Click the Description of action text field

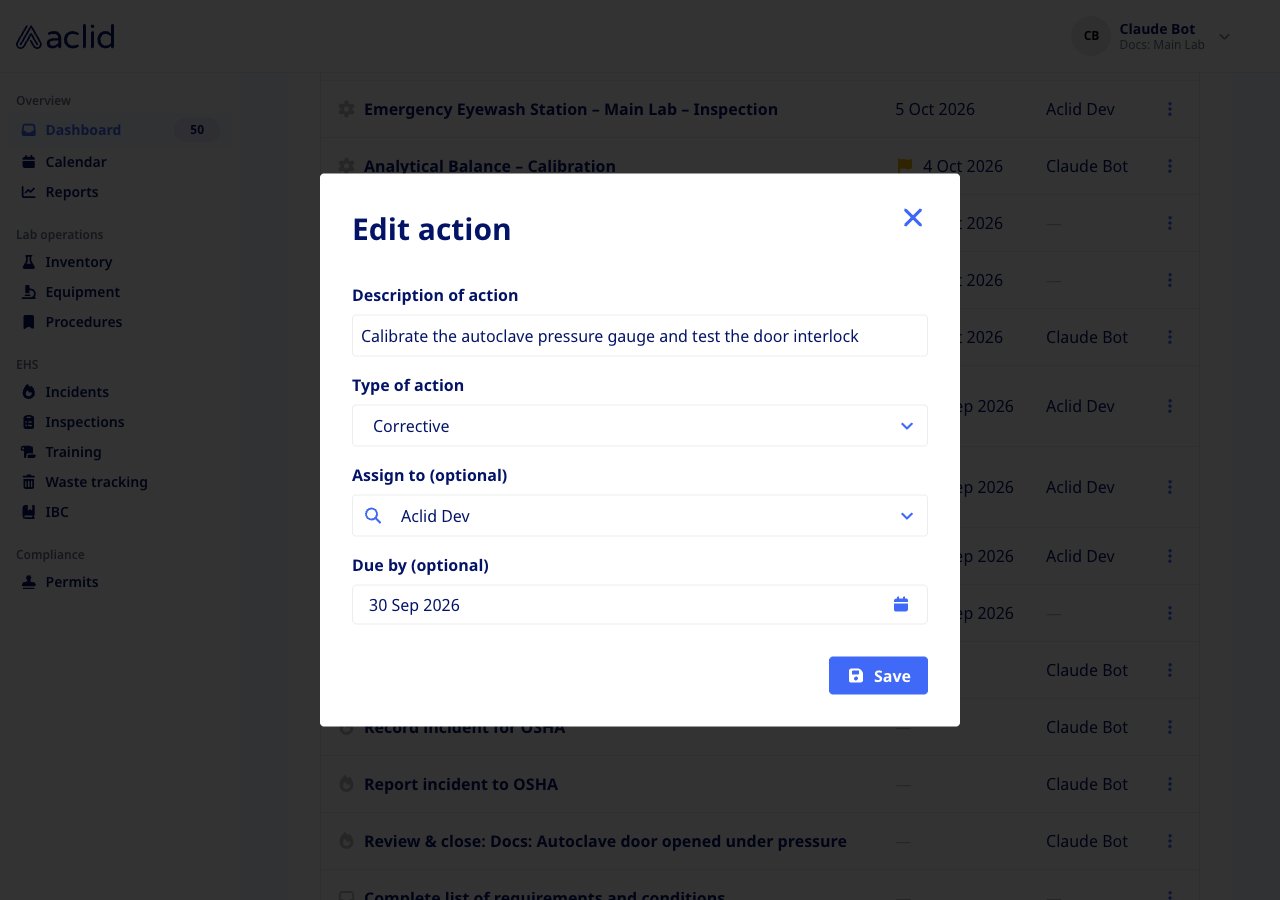[640, 336]
